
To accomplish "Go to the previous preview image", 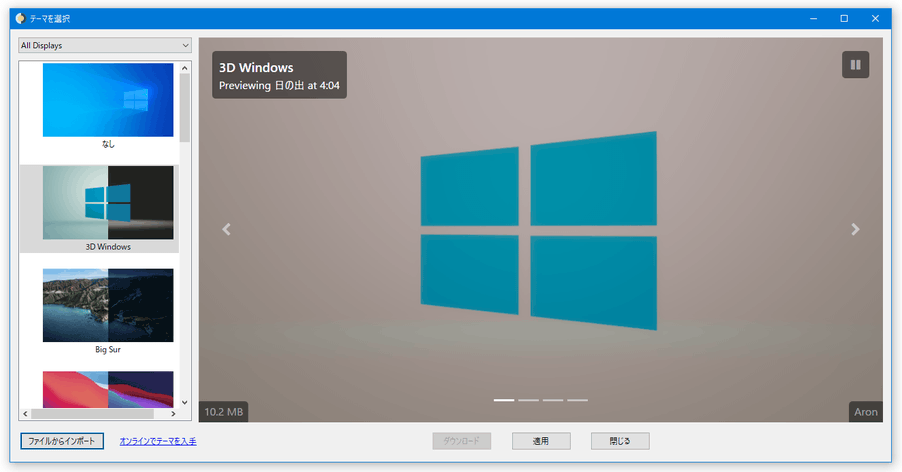I will (227, 229).
